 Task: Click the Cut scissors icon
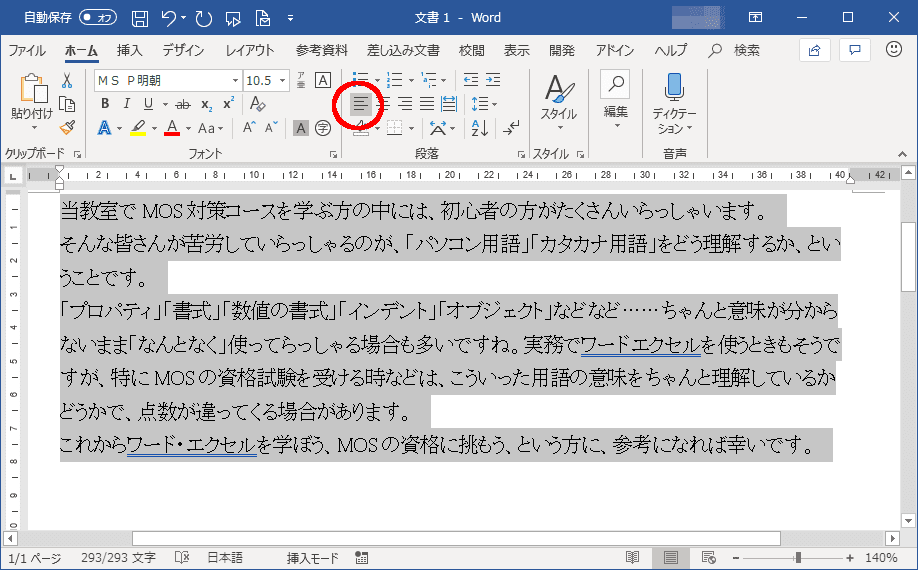point(67,80)
